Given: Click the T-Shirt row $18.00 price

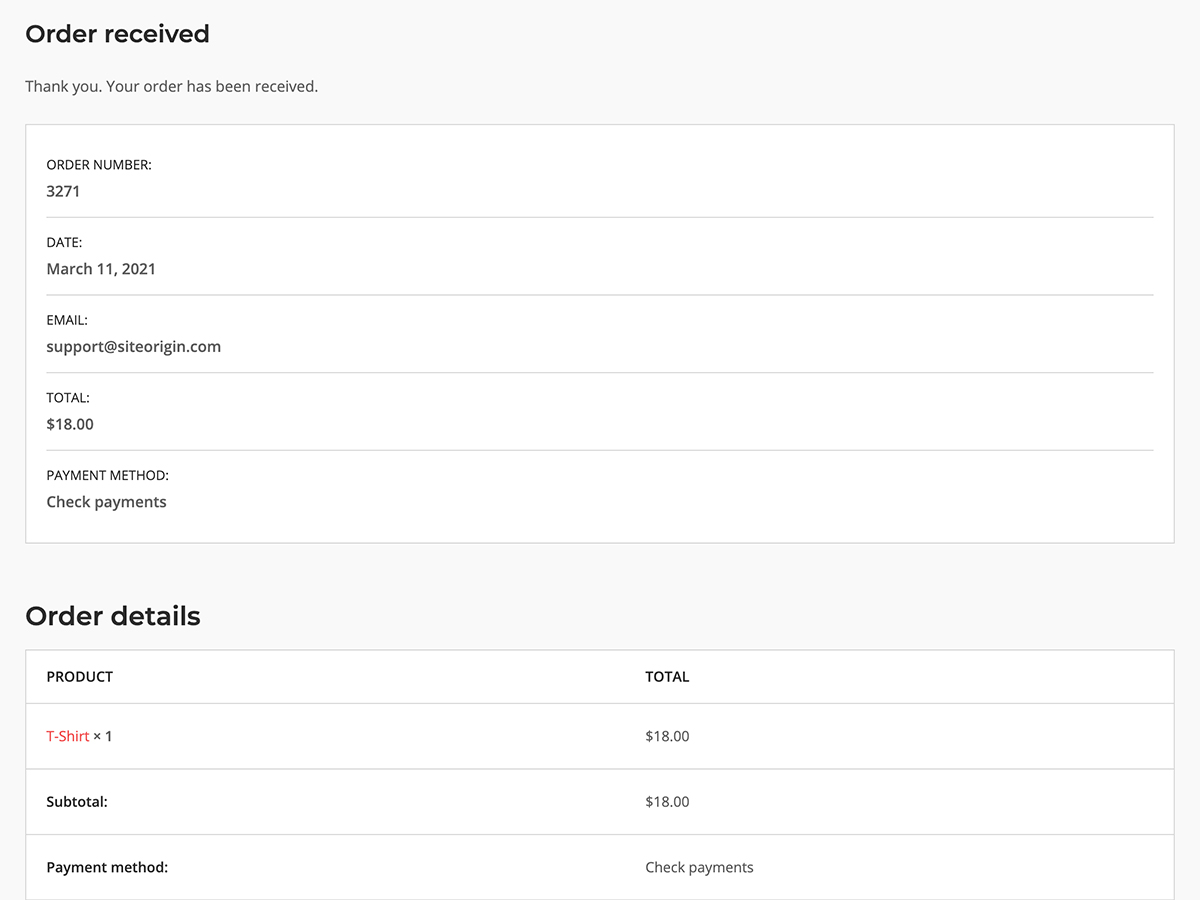Looking at the screenshot, I should [667, 736].
